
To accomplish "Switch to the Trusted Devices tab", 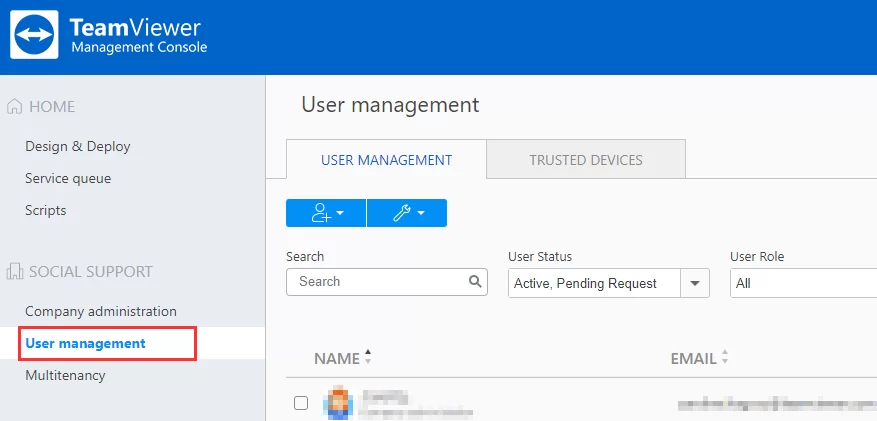I will click(x=586, y=160).
